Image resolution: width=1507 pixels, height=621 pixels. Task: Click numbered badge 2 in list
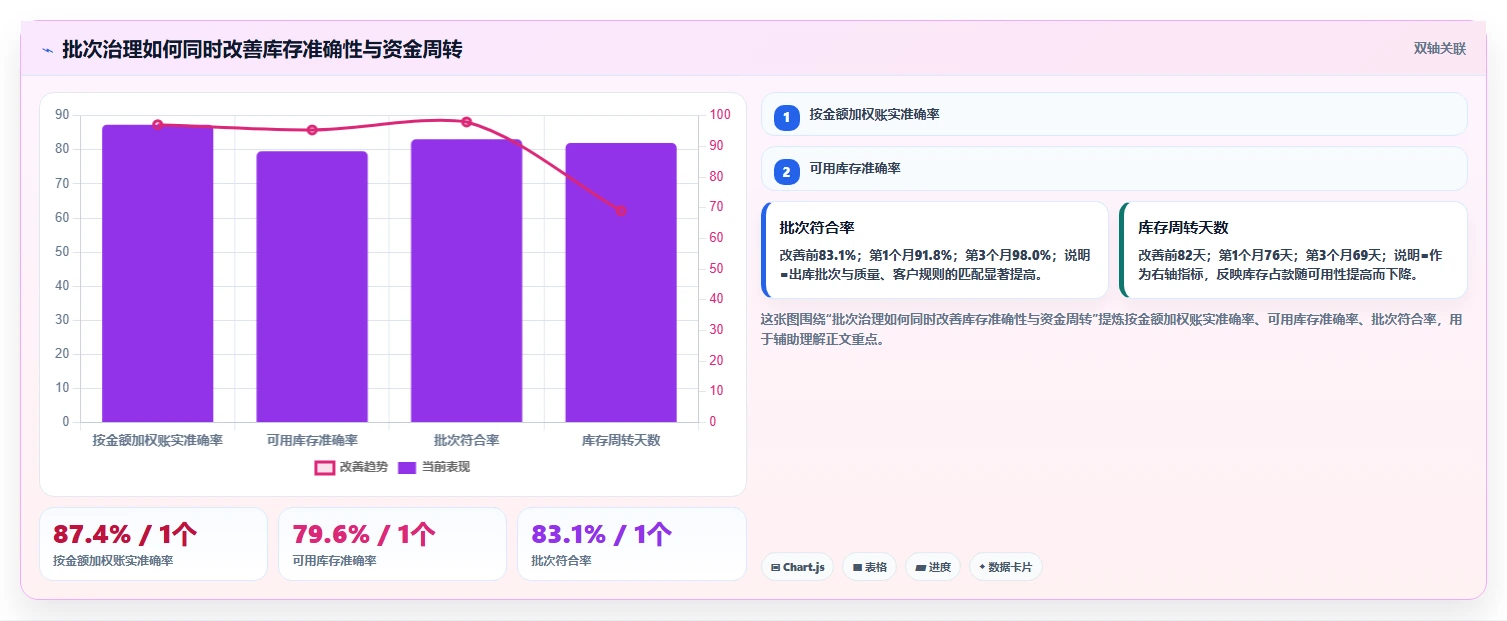[x=786, y=172]
